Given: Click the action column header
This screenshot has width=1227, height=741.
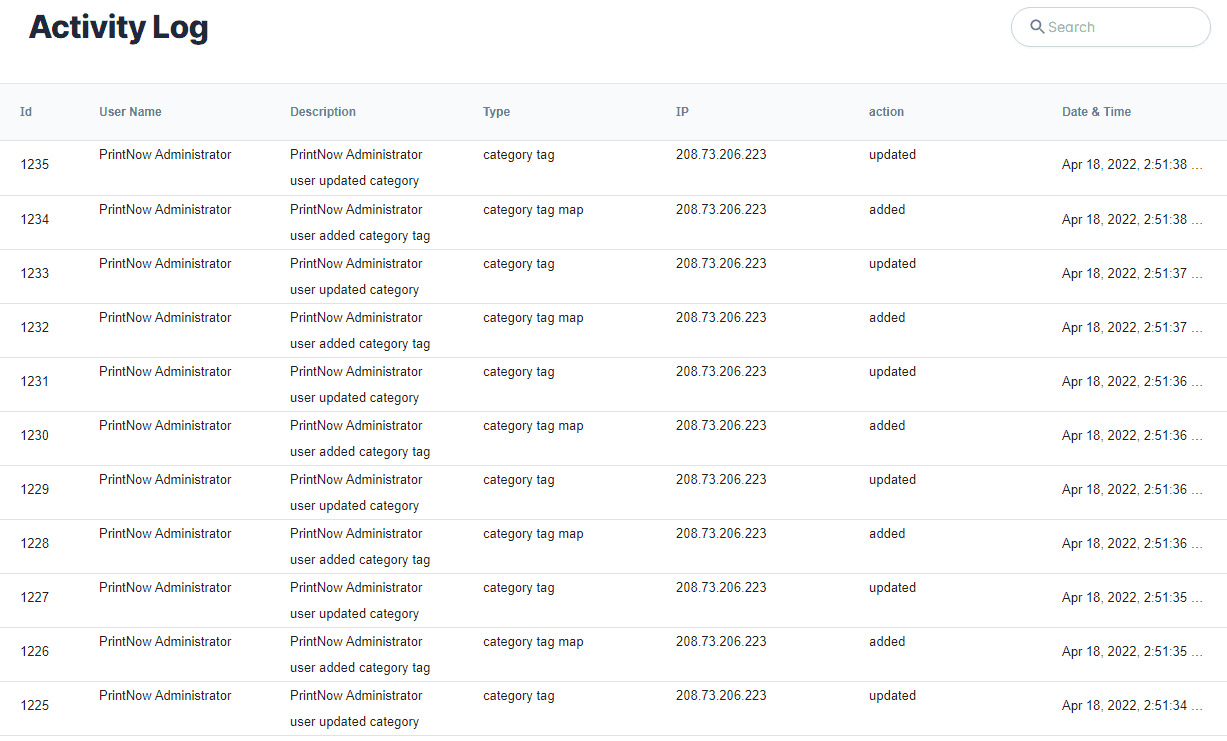Looking at the screenshot, I should tap(886, 112).
